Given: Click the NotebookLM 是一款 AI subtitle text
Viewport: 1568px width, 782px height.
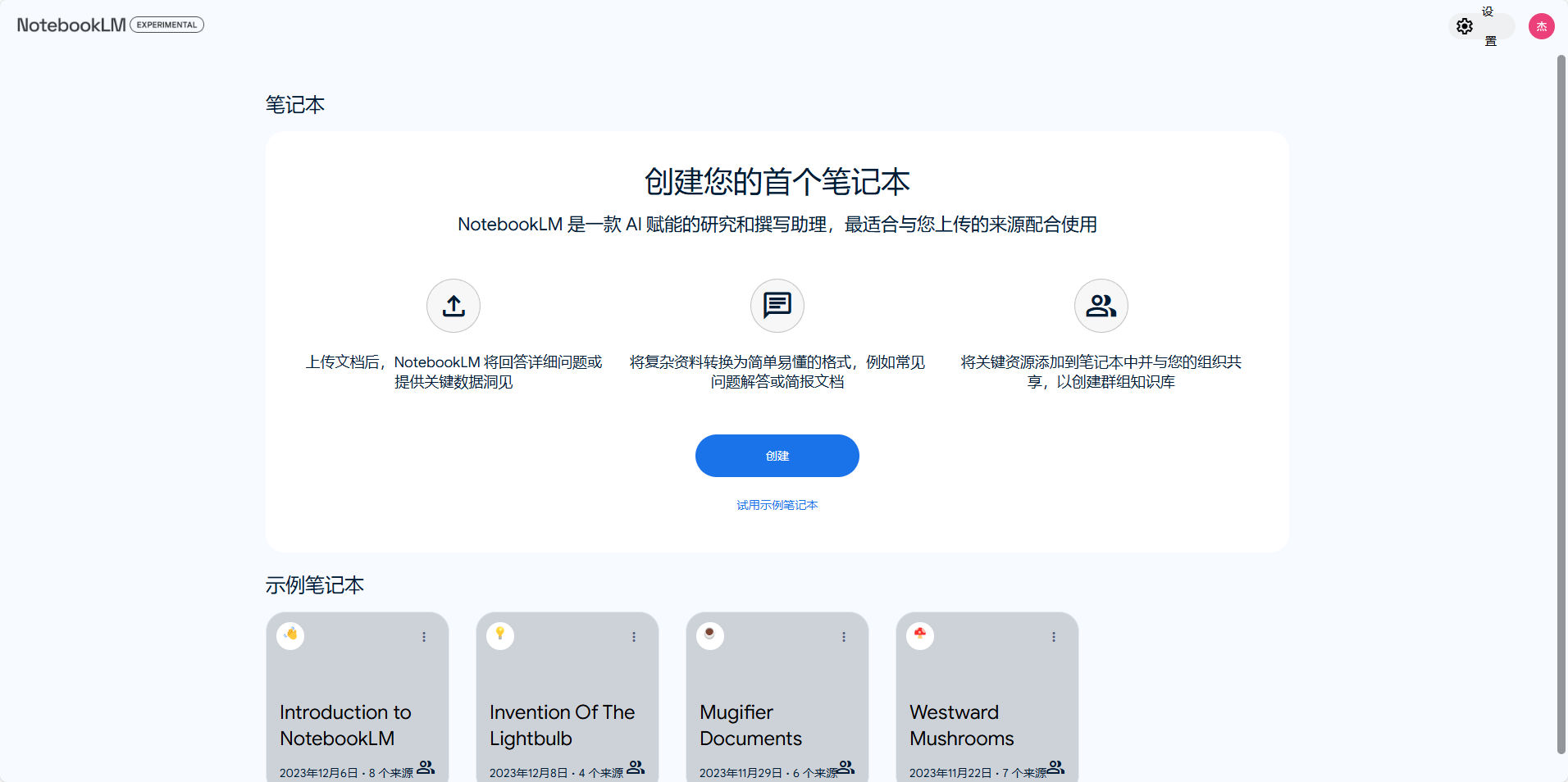Looking at the screenshot, I should coord(777,225).
